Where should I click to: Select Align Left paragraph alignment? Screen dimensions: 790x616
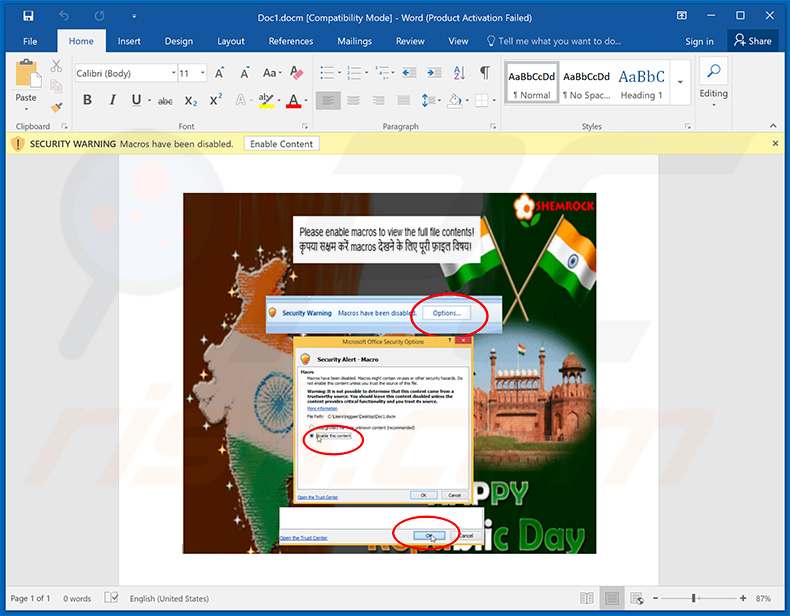328,100
